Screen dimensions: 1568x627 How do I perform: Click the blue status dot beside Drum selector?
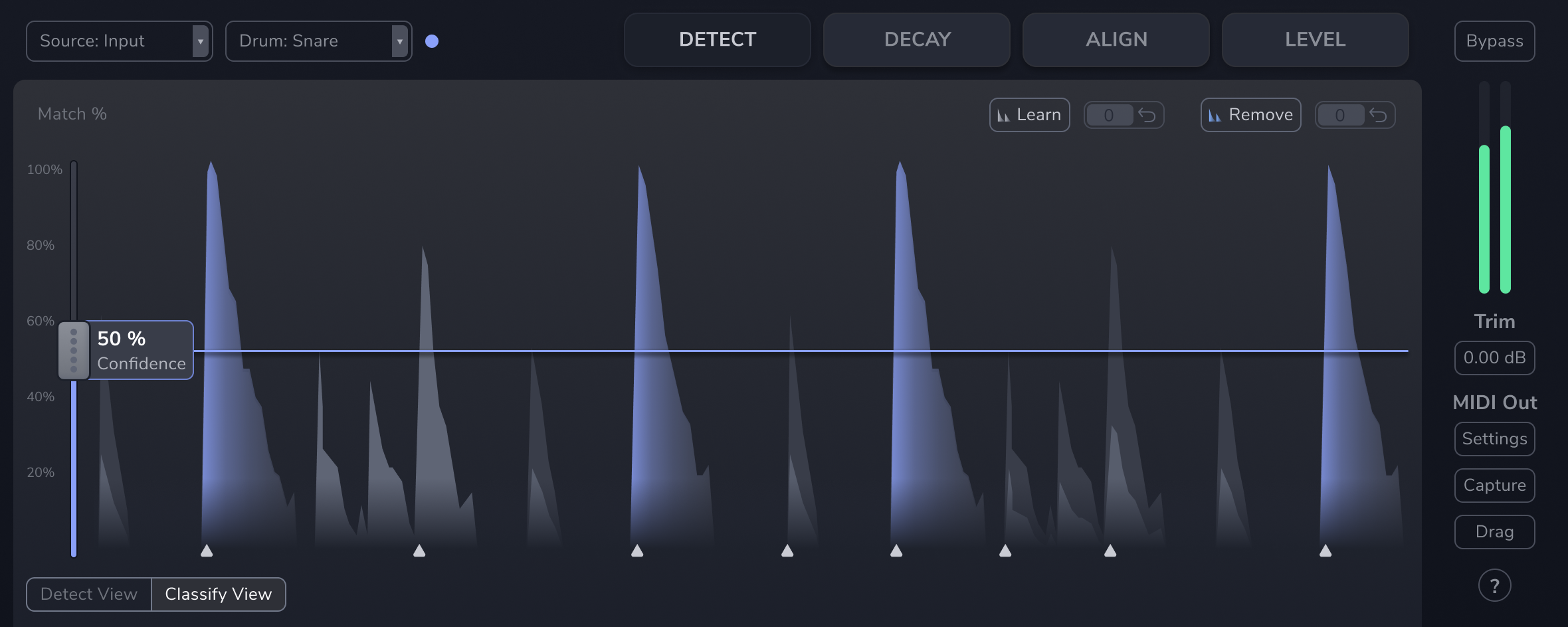432,41
